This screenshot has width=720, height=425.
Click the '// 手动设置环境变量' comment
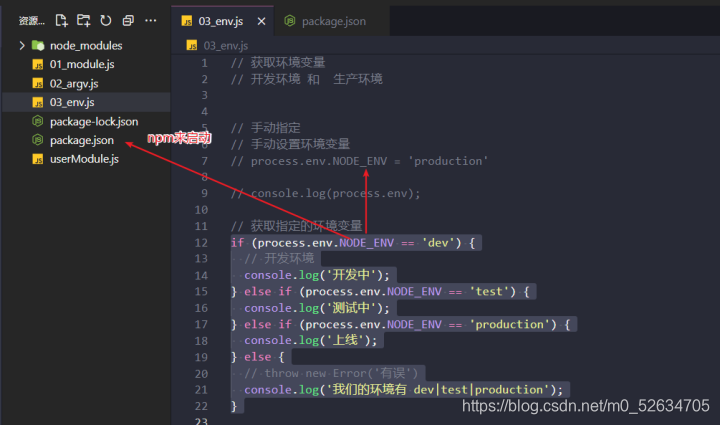291,144
